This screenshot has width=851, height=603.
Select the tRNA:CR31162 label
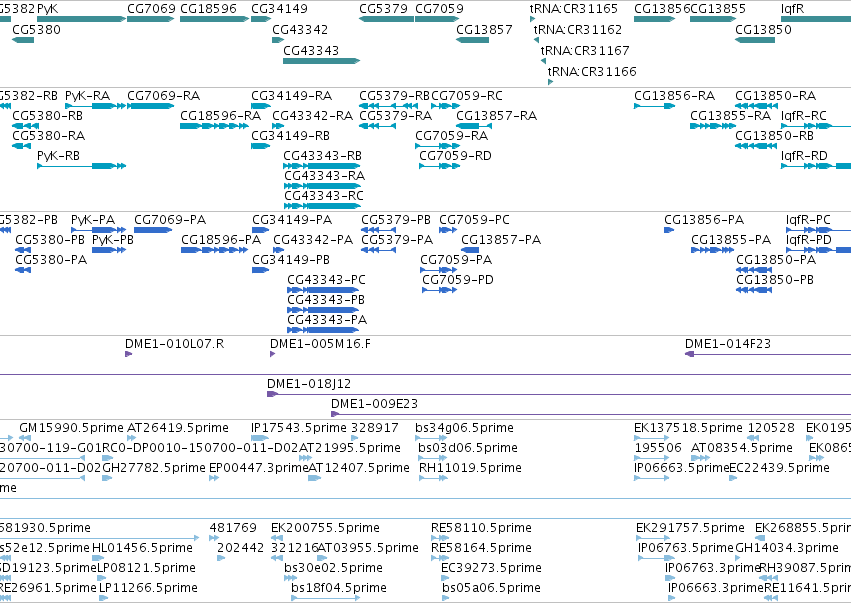578,29
